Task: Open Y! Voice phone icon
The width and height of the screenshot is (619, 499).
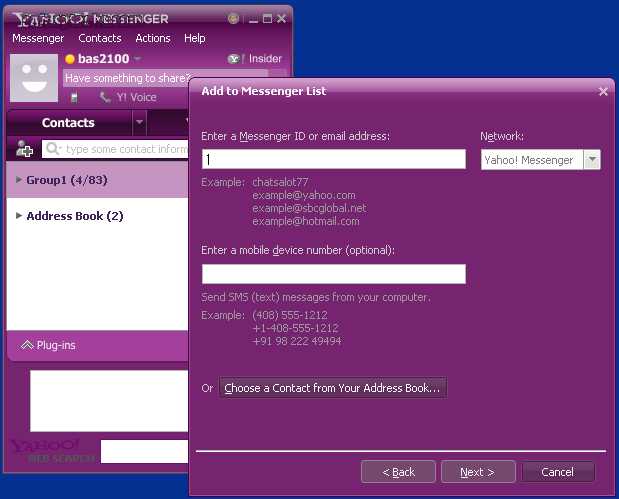Action: pos(105,97)
